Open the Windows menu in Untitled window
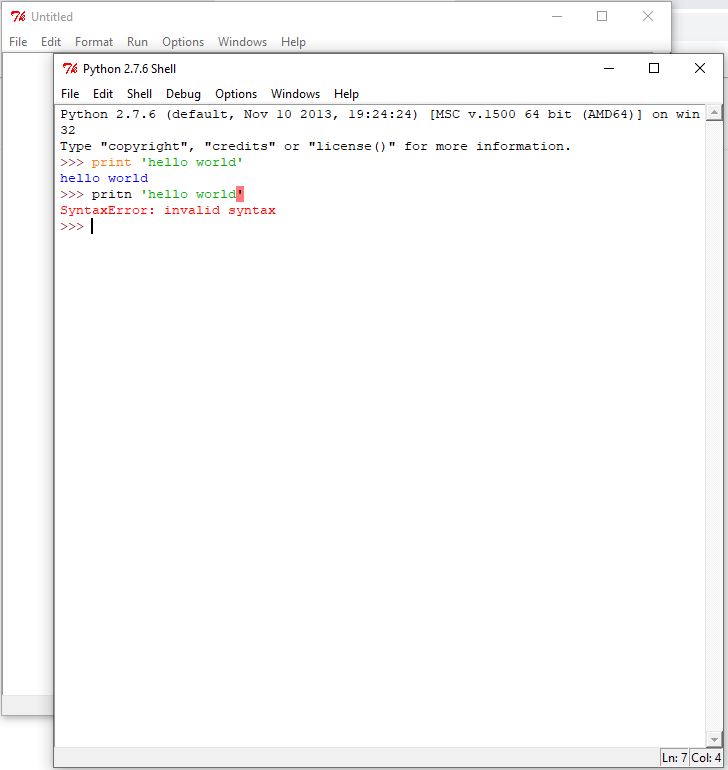The image size is (728, 770). (243, 42)
